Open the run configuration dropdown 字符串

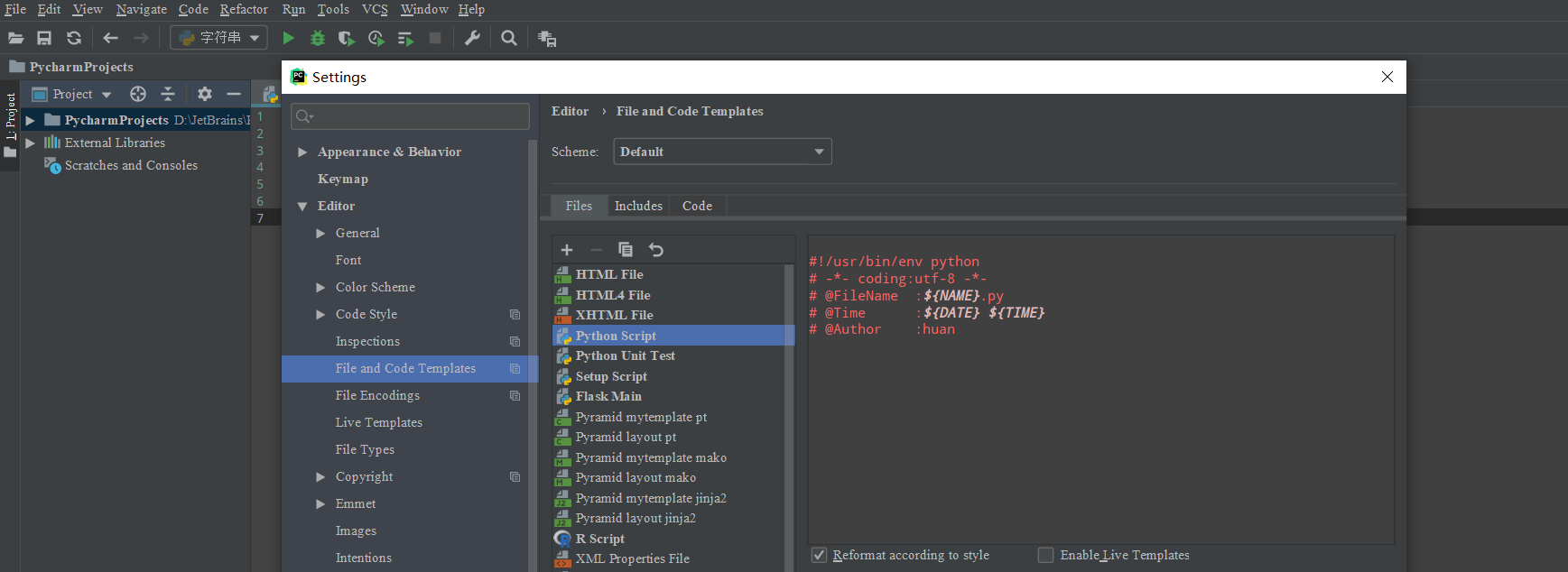219,38
